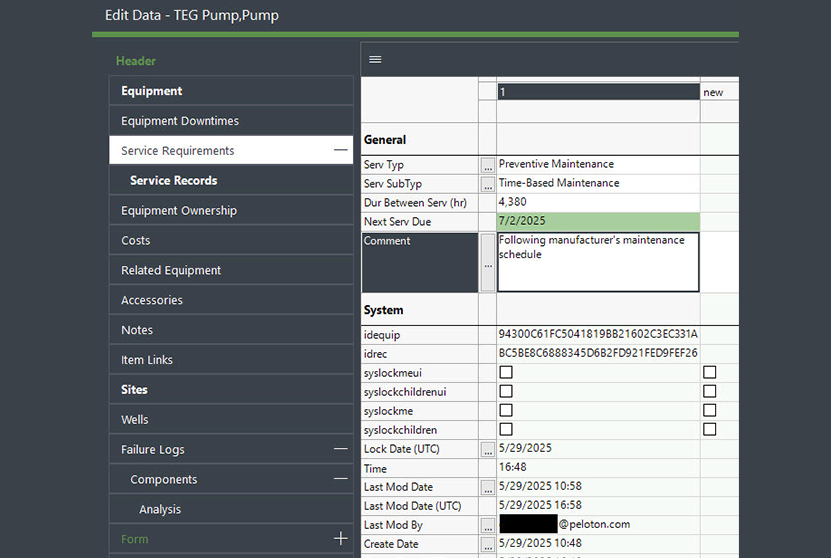Expand the Form section with plus icon
The width and height of the screenshot is (831, 558).
click(x=340, y=539)
